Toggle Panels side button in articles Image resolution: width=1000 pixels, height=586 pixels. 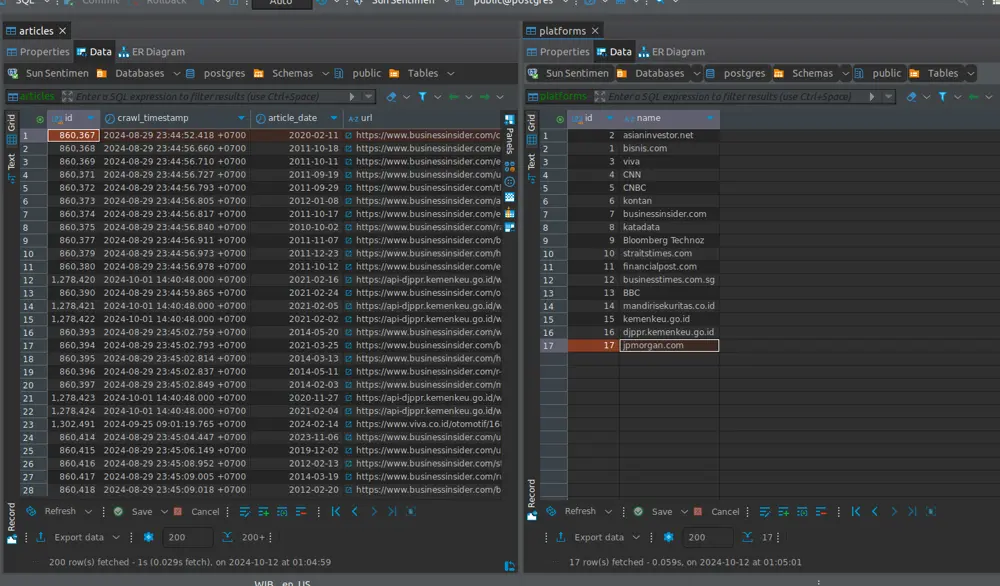(510, 134)
